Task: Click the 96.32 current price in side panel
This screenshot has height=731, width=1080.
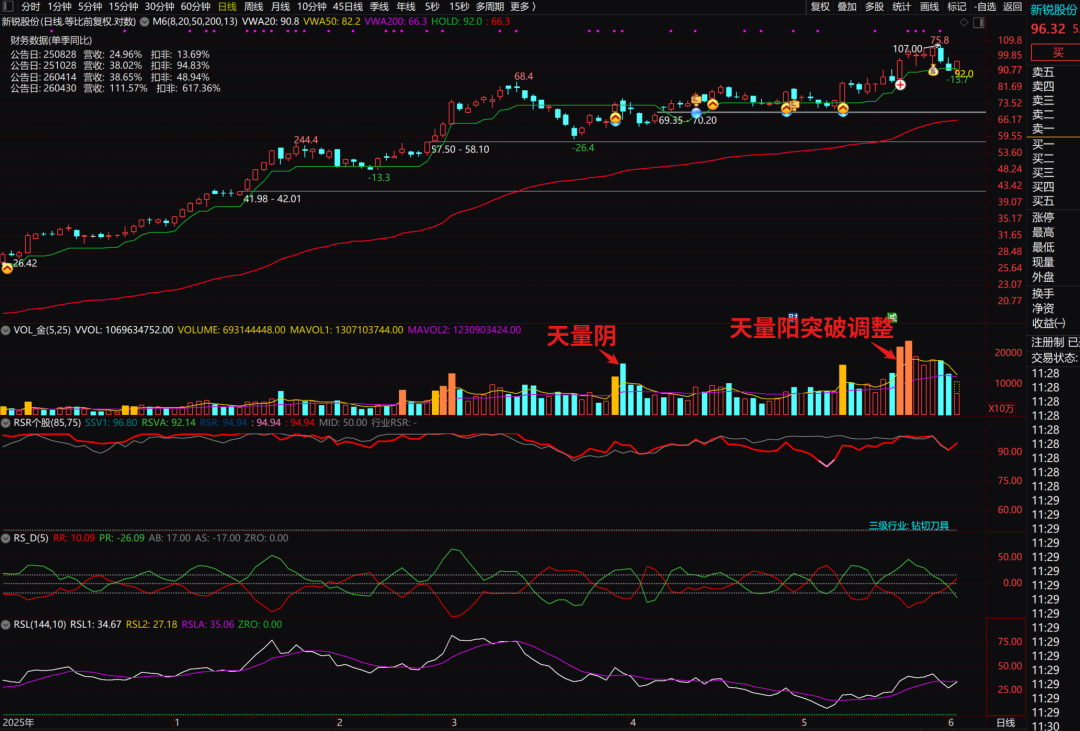Action: pyautogui.click(x=1048, y=29)
